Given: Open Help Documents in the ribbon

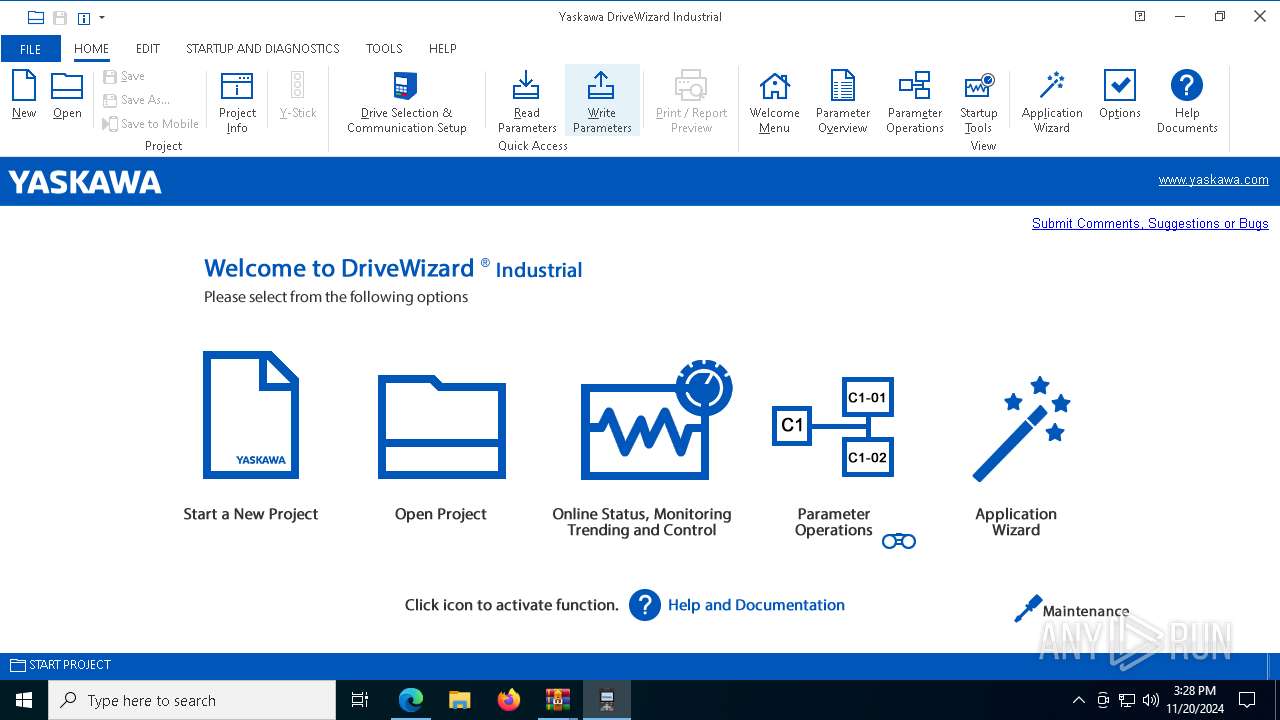Looking at the screenshot, I should (1187, 101).
